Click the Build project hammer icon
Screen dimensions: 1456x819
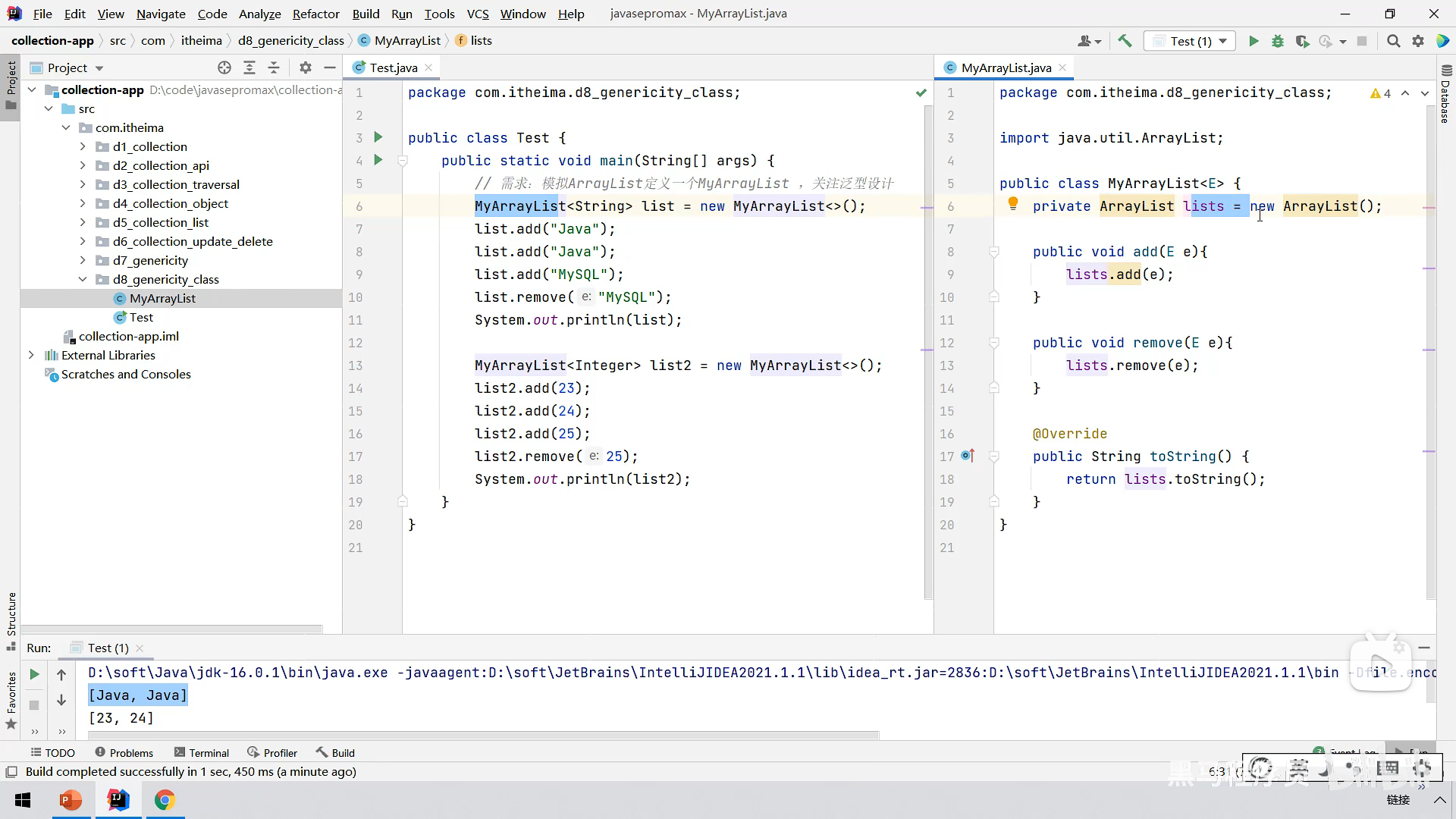1125,41
